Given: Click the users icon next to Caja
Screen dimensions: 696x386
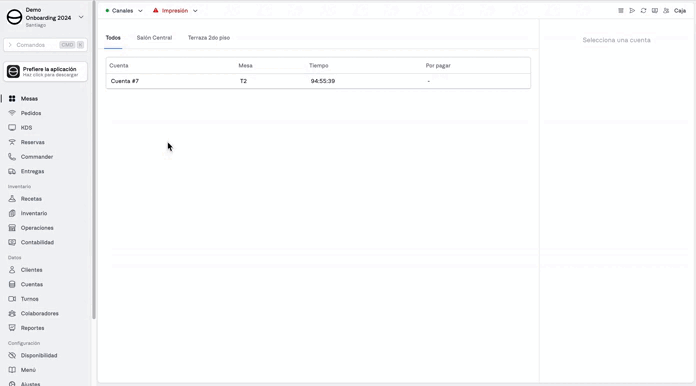Looking at the screenshot, I should pyautogui.click(x=666, y=11).
